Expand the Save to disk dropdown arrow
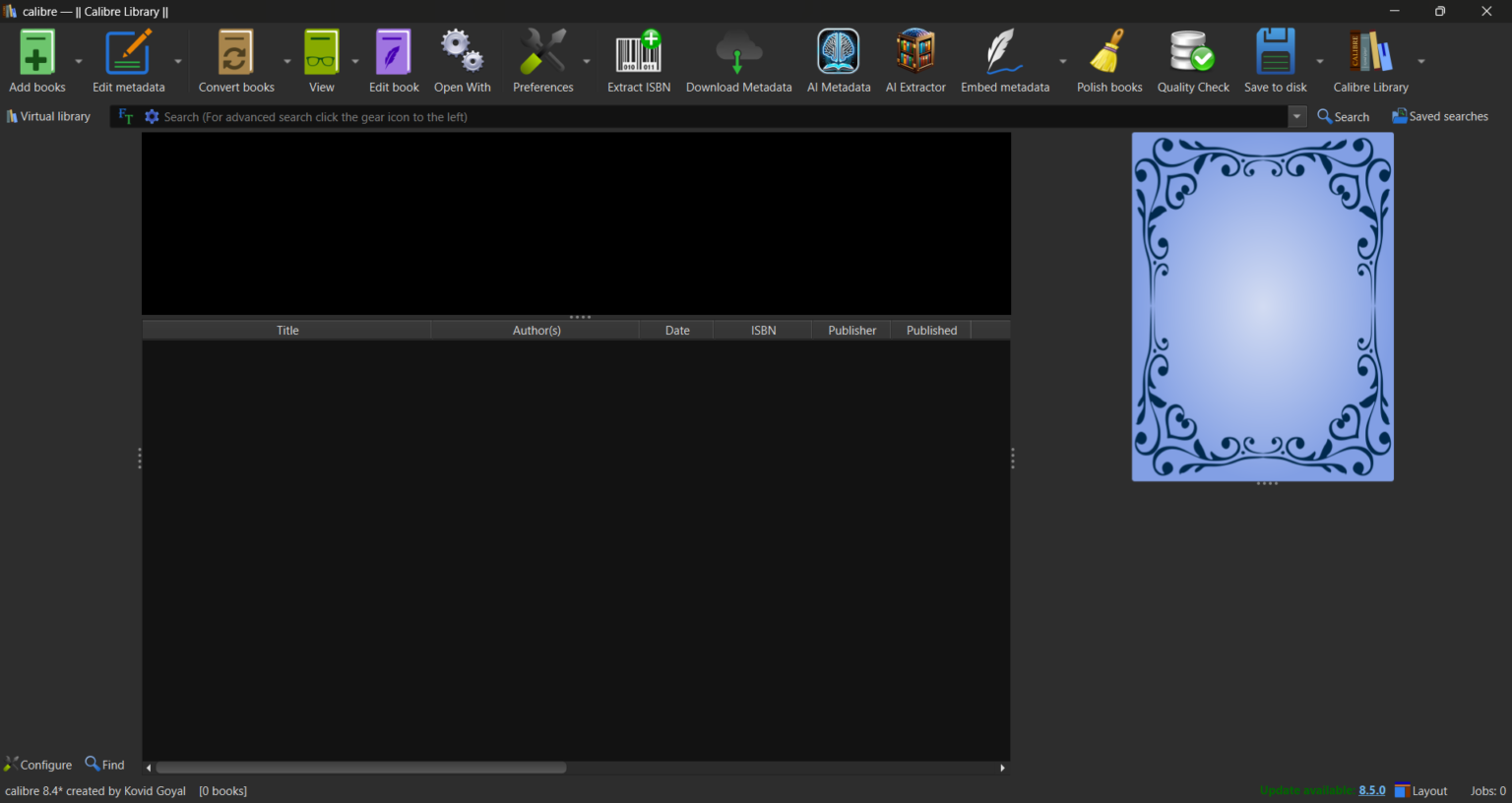 coord(1320,61)
